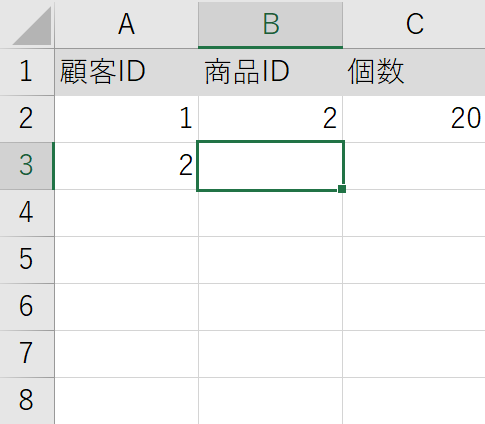Image resolution: width=485 pixels, height=424 pixels.
Task: Select cell A3 containing 2
Action: (x=126, y=166)
